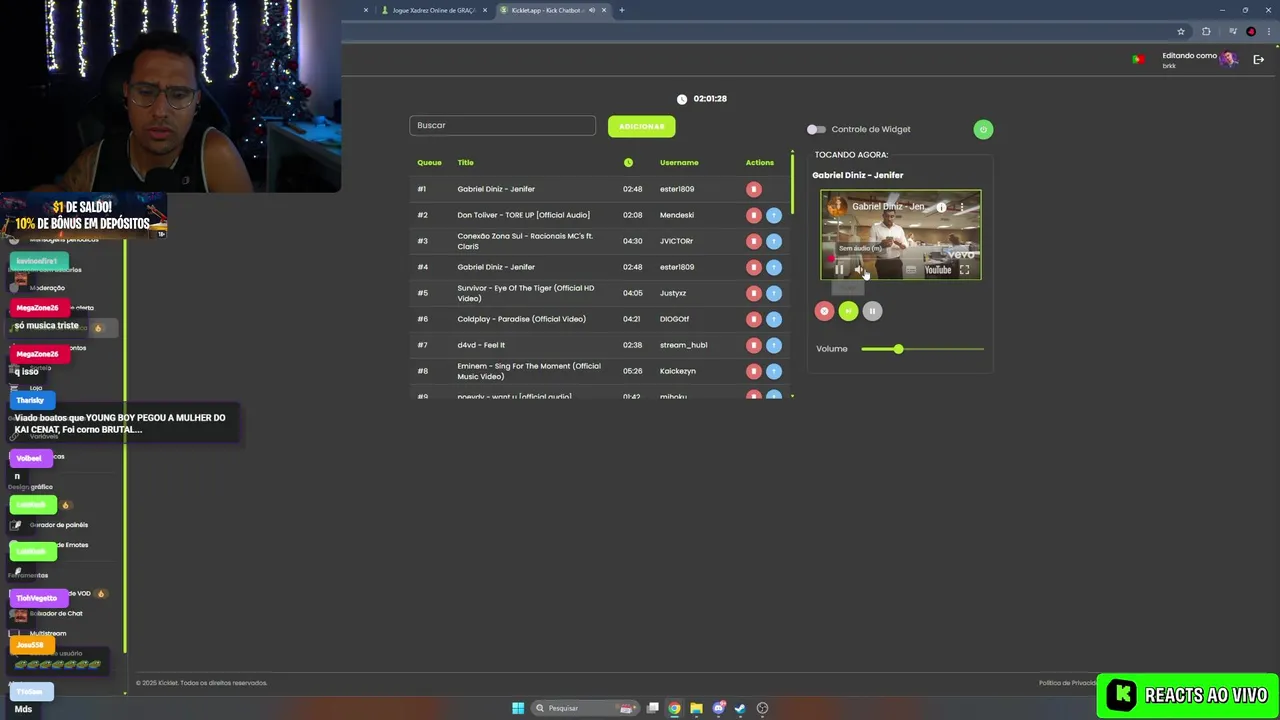Show YouTube video info icon
This screenshot has height=720, width=1280.
(x=941, y=207)
